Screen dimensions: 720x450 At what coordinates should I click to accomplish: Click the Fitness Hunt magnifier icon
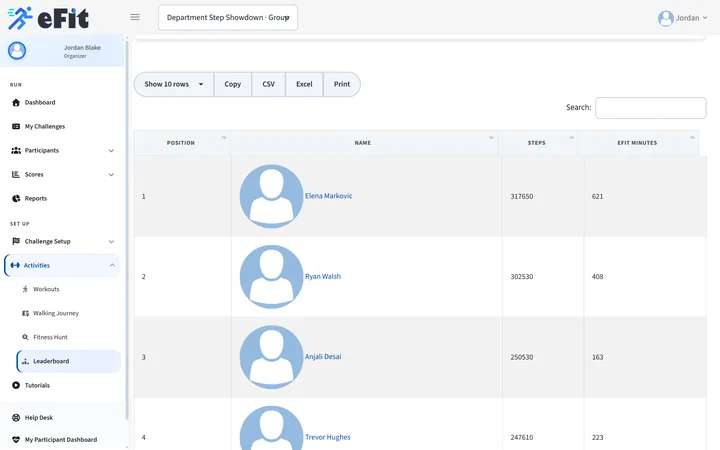point(25,337)
